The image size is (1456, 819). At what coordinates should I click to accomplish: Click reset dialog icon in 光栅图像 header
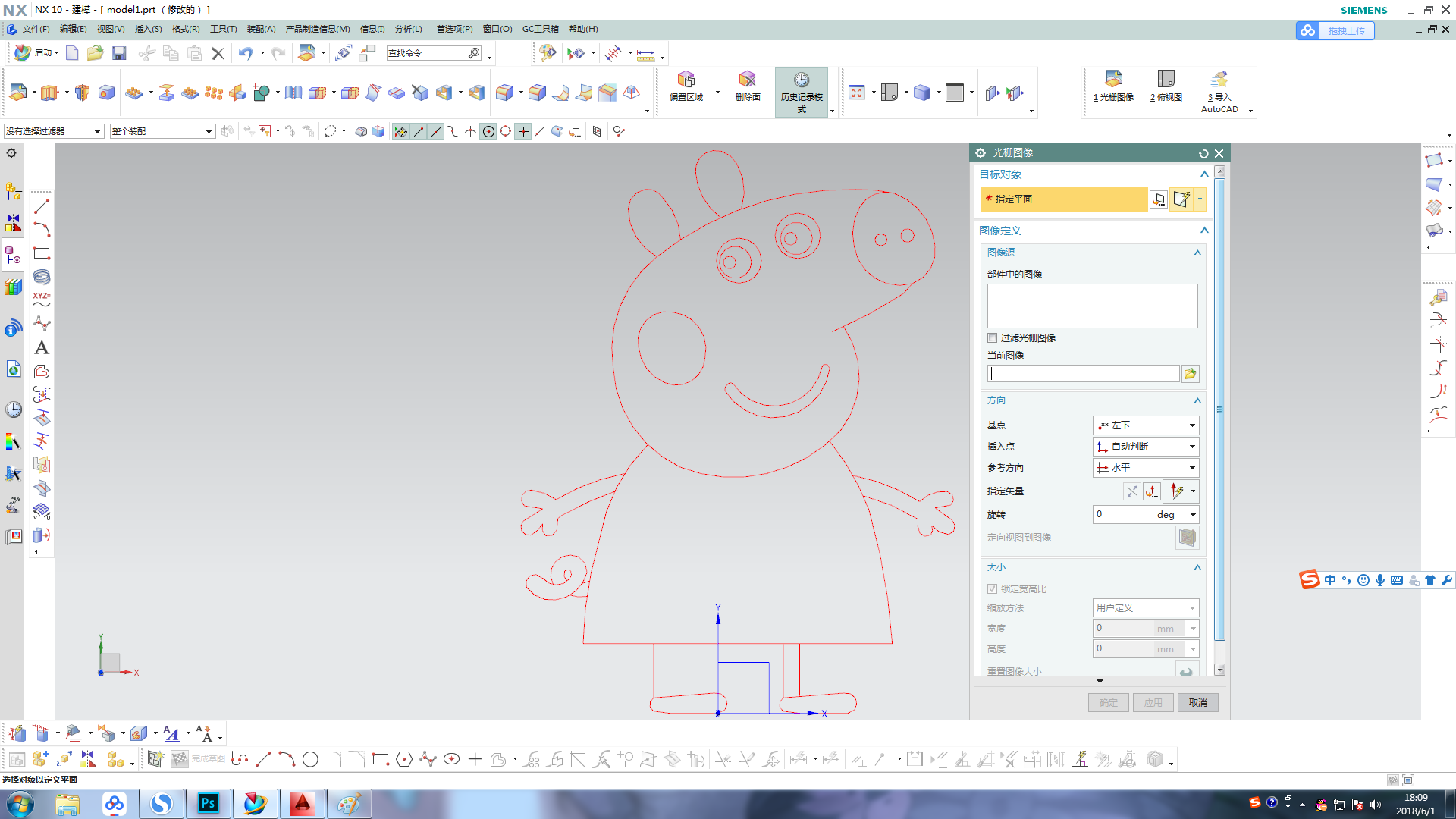[1203, 153]
